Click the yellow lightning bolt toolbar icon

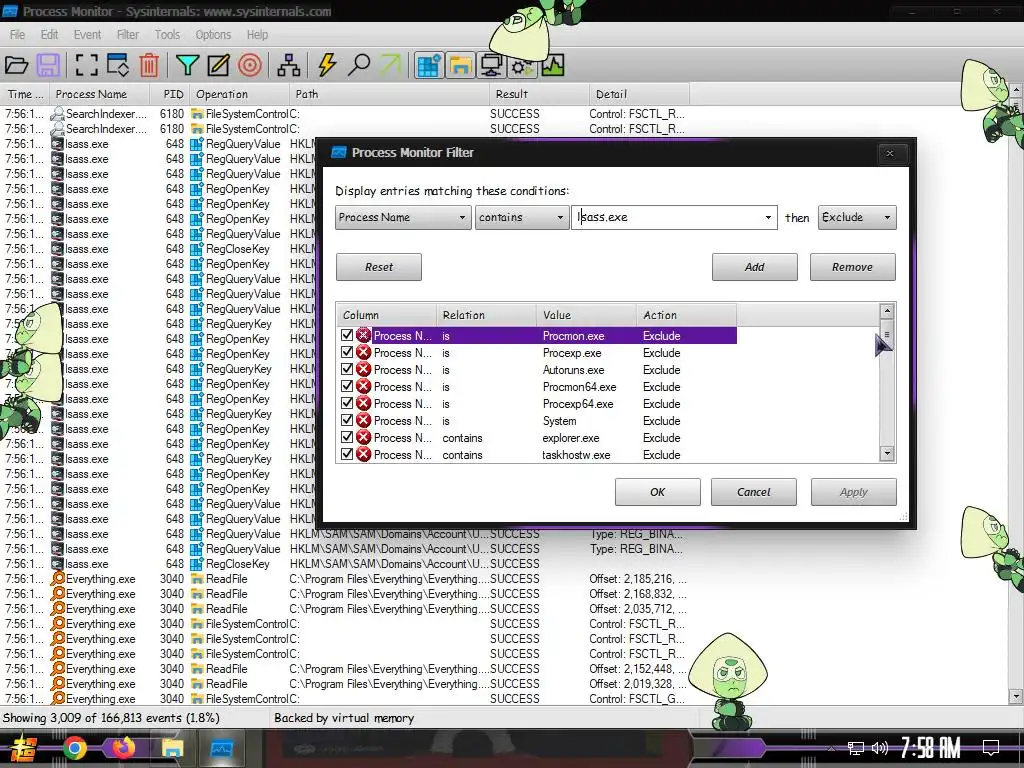point(327,65)
